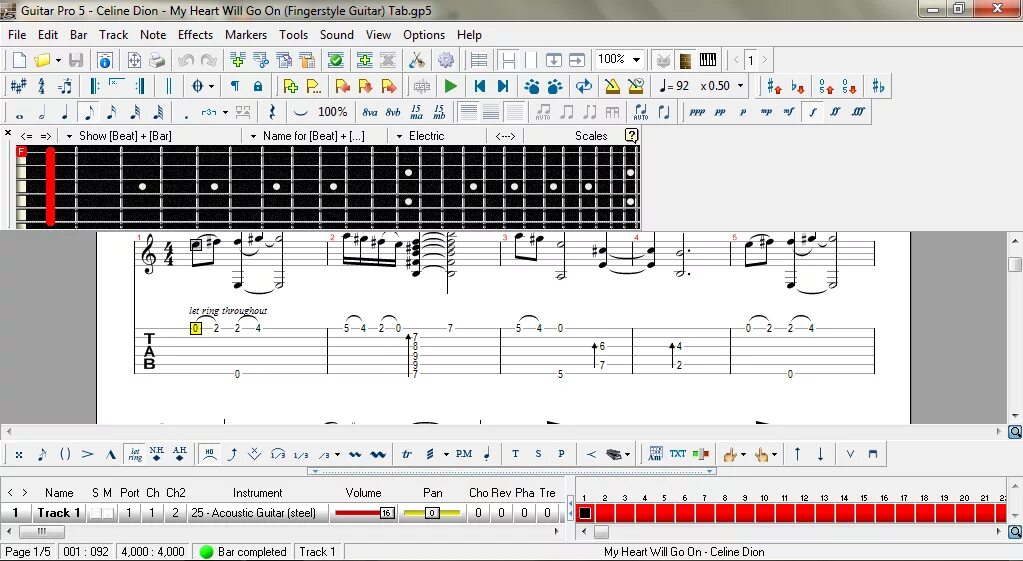Image resolution: width=1023 pixels, height=561 pixels.
Task: Toggle the fretboard panel icon
Action: coord(685,61)
